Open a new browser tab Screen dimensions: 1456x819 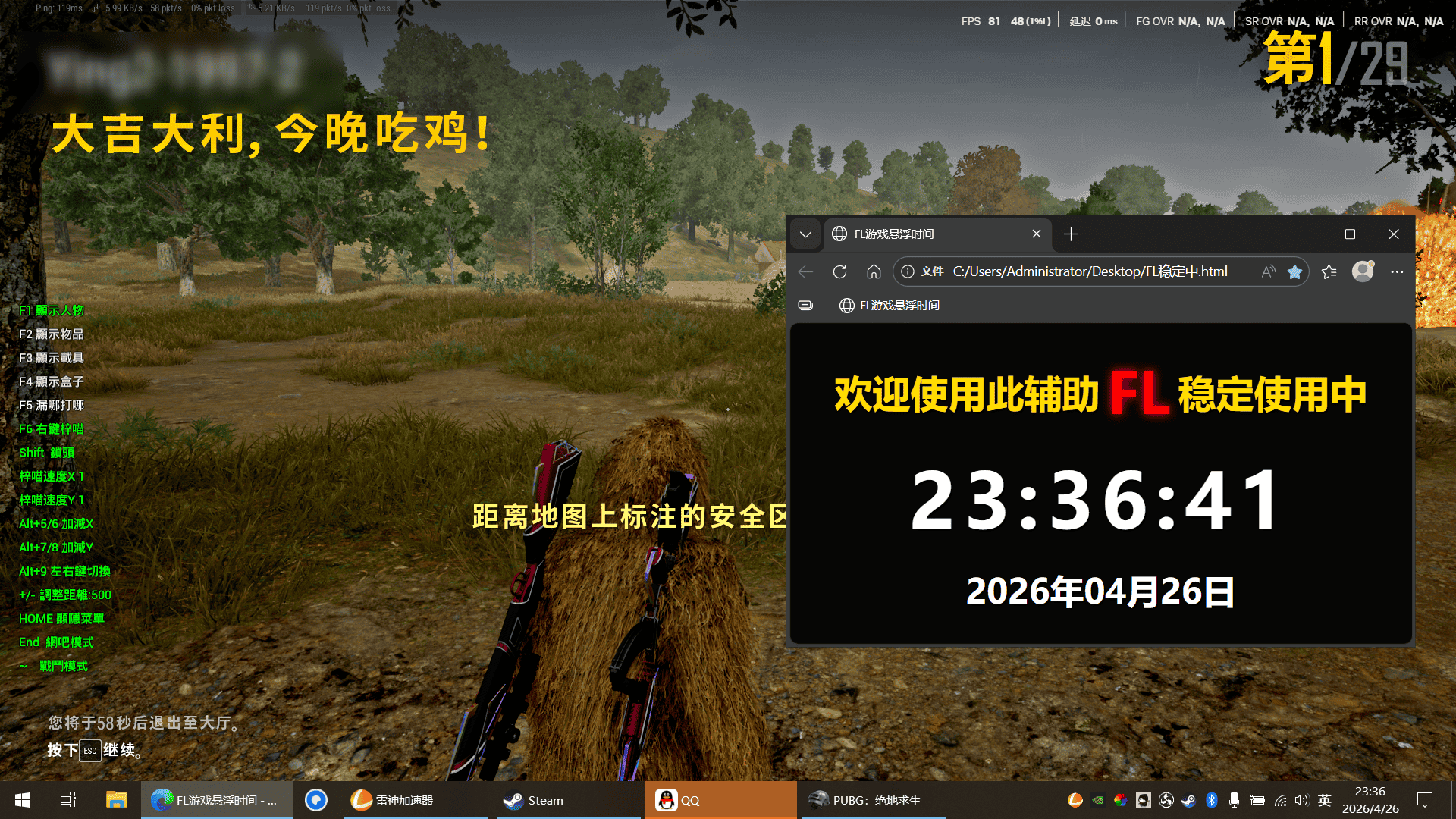[x=1071, y=234]
